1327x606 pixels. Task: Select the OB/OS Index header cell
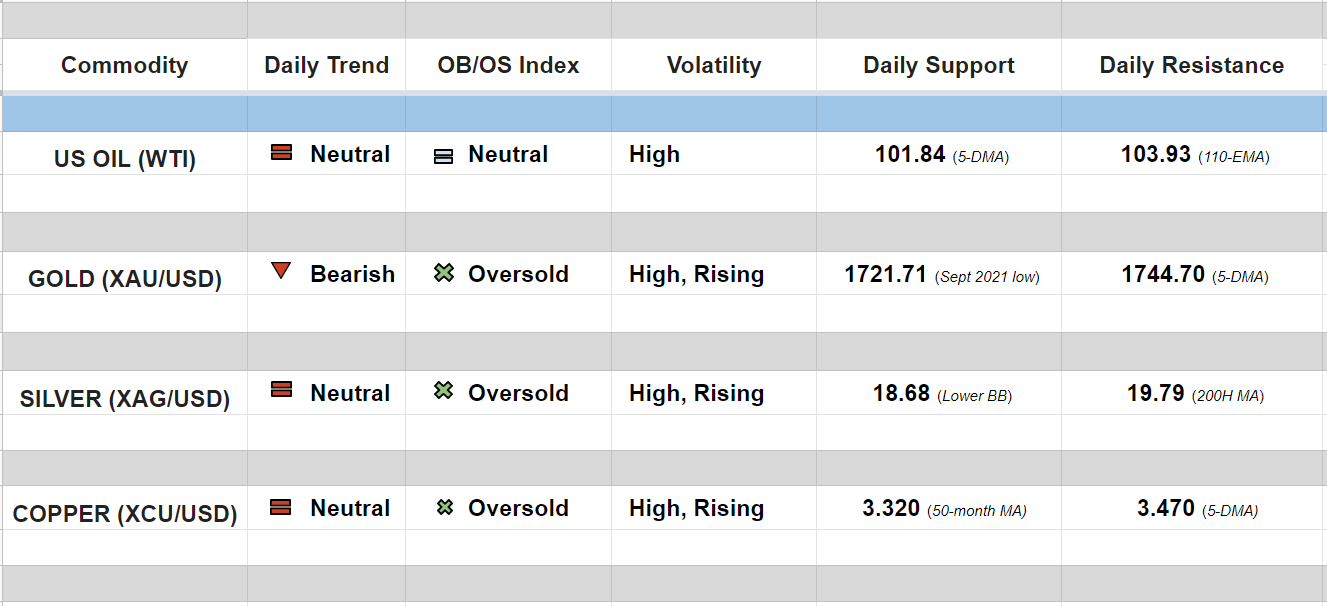tap(508, 65)
